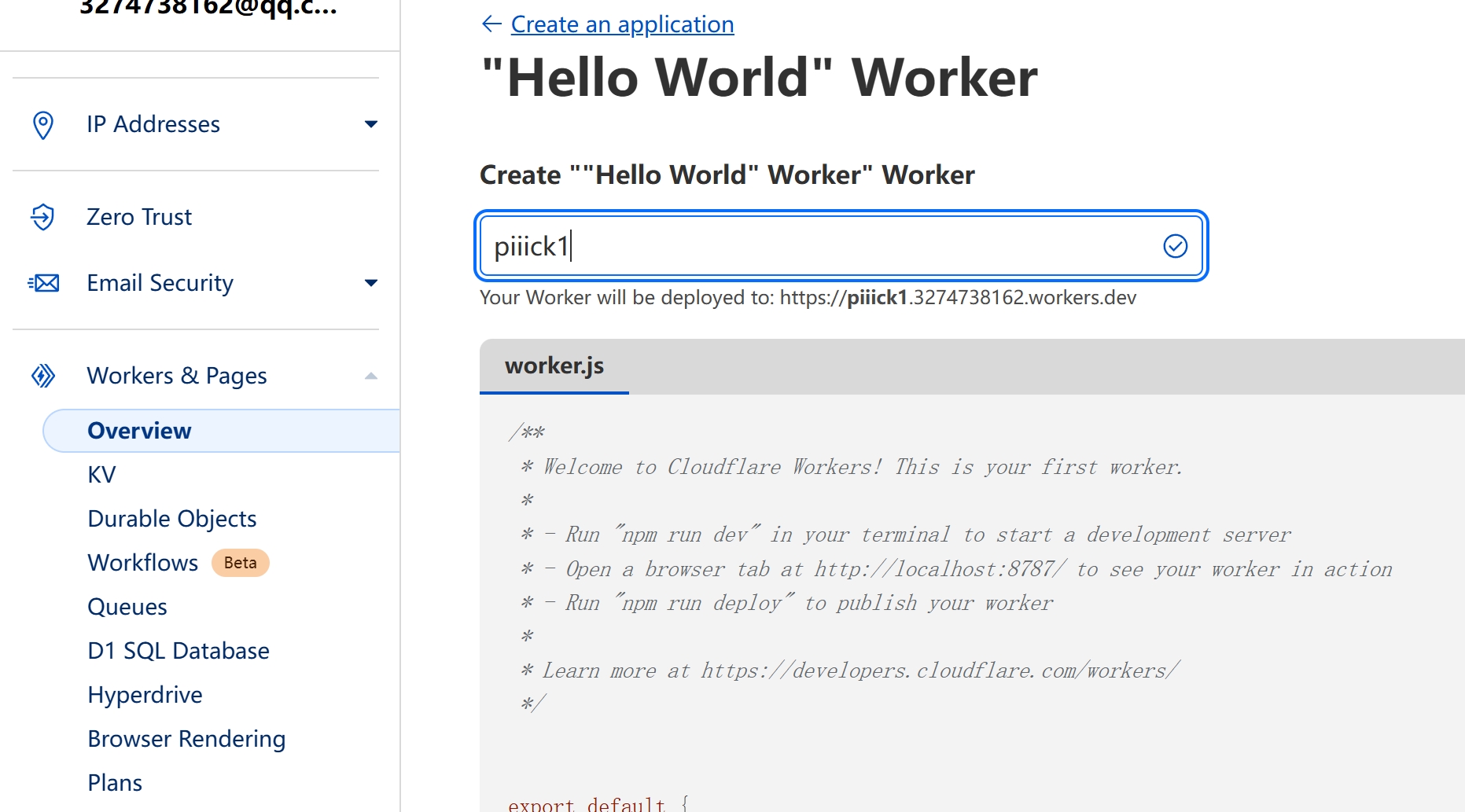The image size is (1465, 812).
Task: Open the KV menu item
Action: click(x=102, y=475)
